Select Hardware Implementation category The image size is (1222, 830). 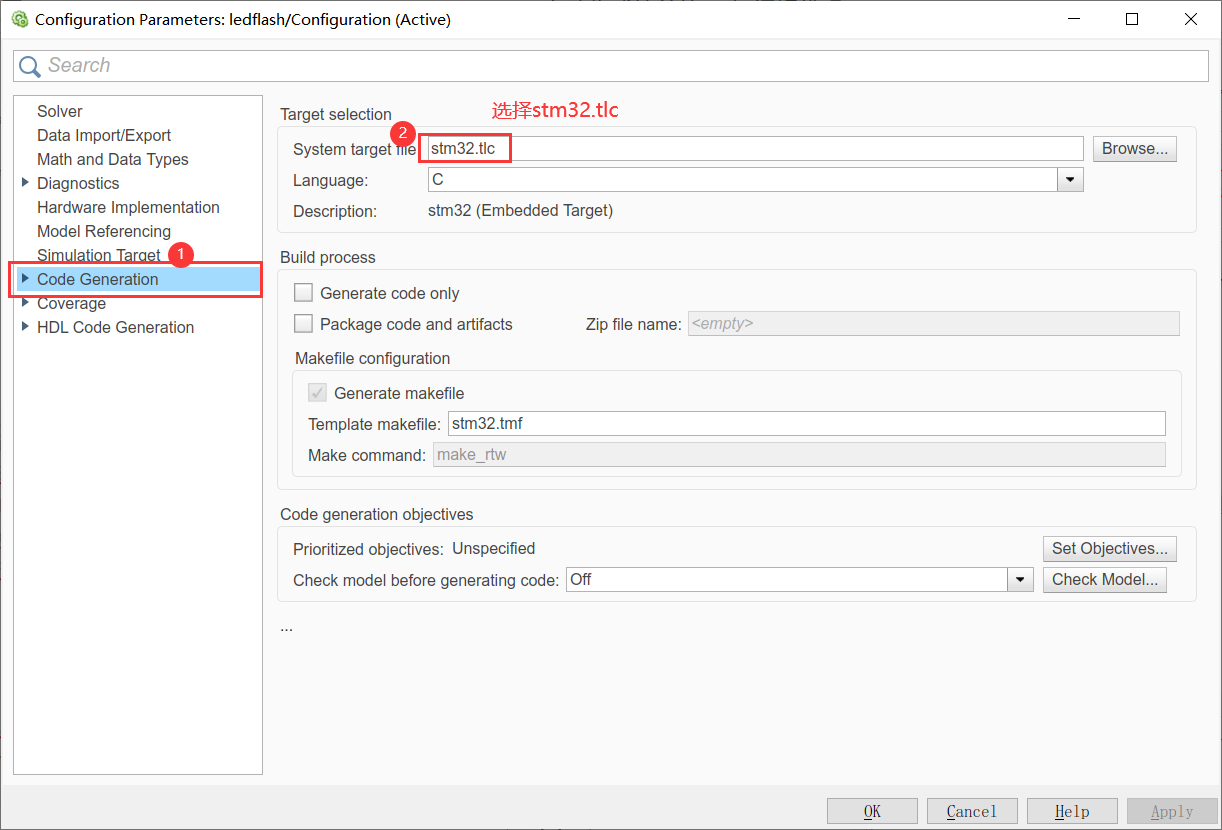[128, 207]
